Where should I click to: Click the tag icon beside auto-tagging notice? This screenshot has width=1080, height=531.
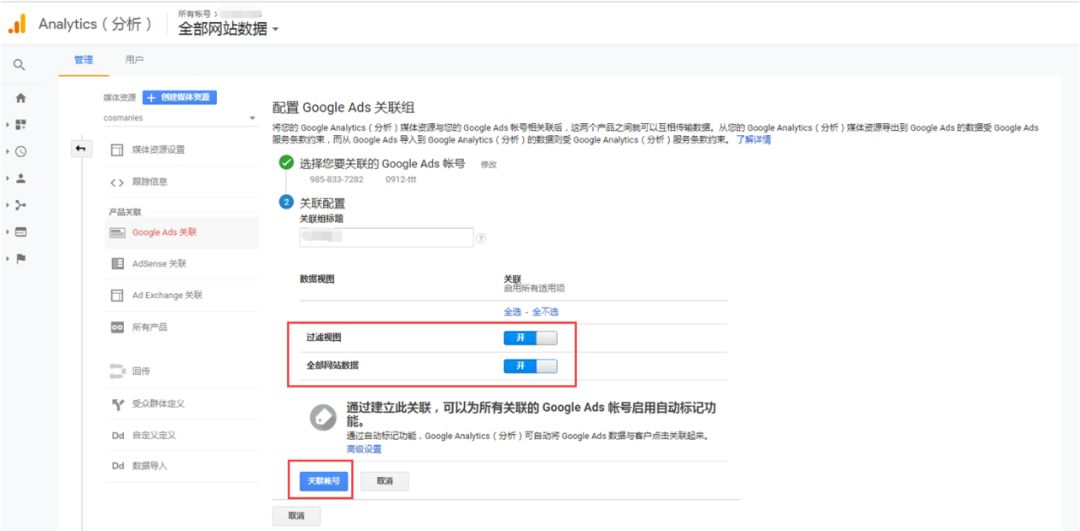coord(323,418)
